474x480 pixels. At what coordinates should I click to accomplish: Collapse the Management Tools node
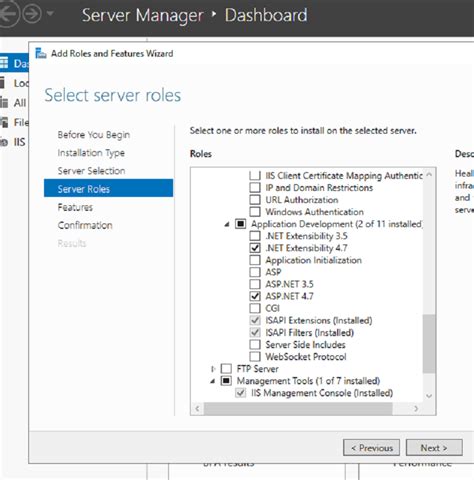pos(213,381)
